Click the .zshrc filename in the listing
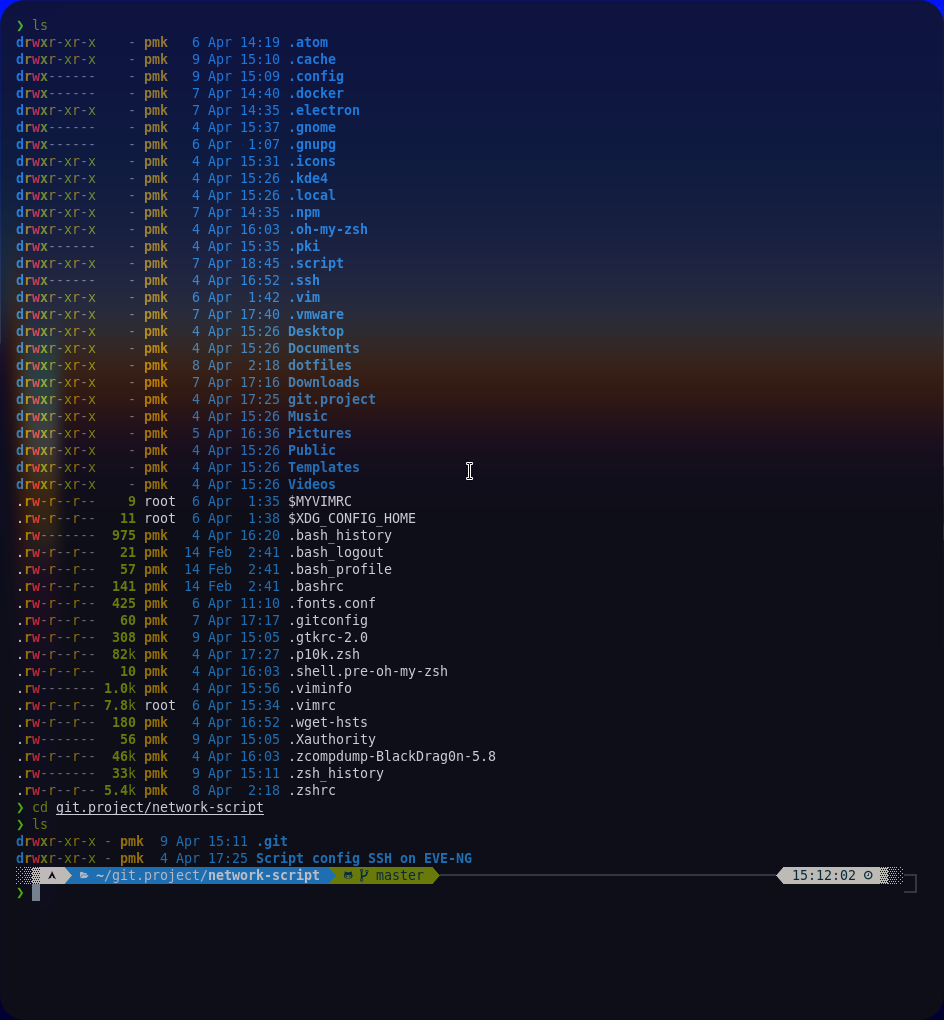 coord(310,790)
